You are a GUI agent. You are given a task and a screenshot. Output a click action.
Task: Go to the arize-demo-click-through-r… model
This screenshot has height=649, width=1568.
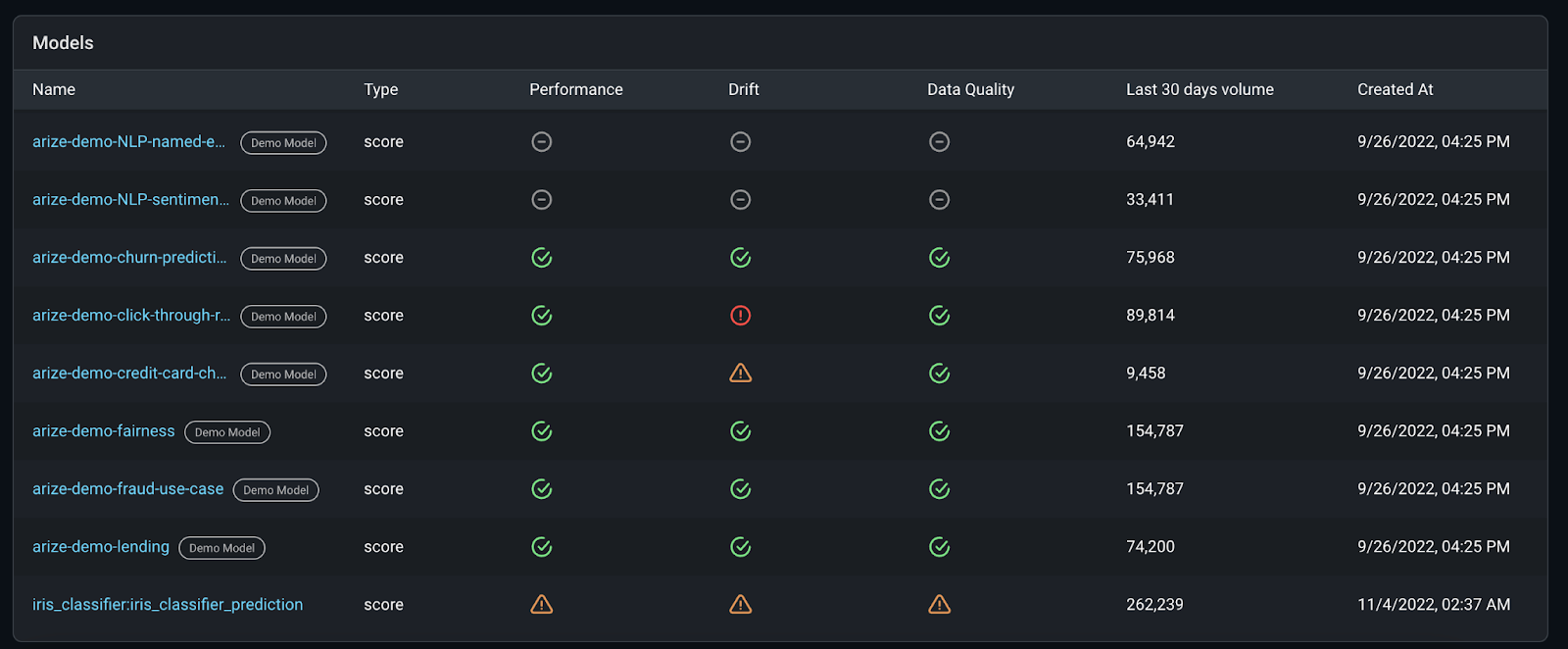tap(131, 315)
